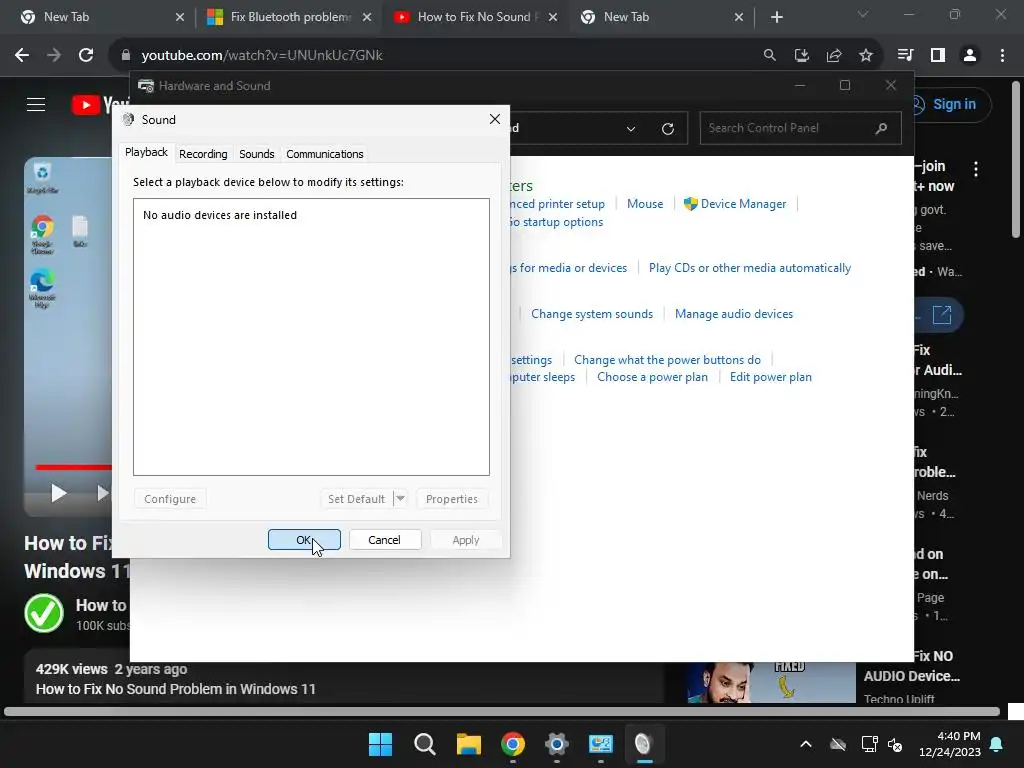Click Choose a power plan link

click(x=652, y=377)
